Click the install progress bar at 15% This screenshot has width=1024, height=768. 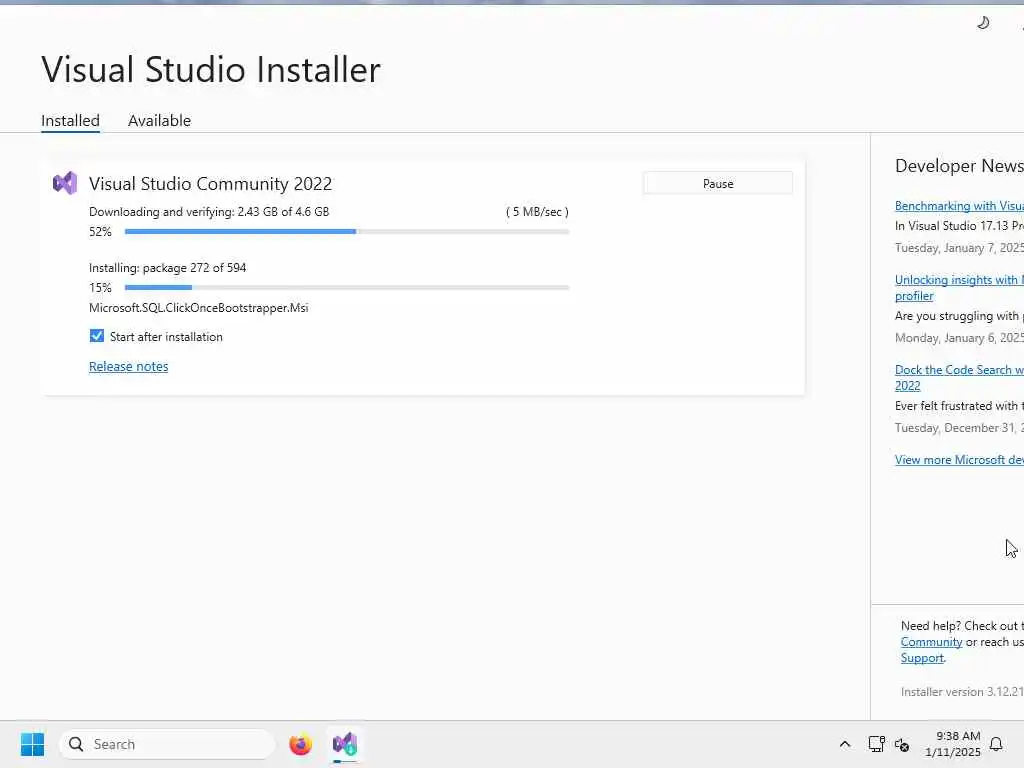pos(347,287)
